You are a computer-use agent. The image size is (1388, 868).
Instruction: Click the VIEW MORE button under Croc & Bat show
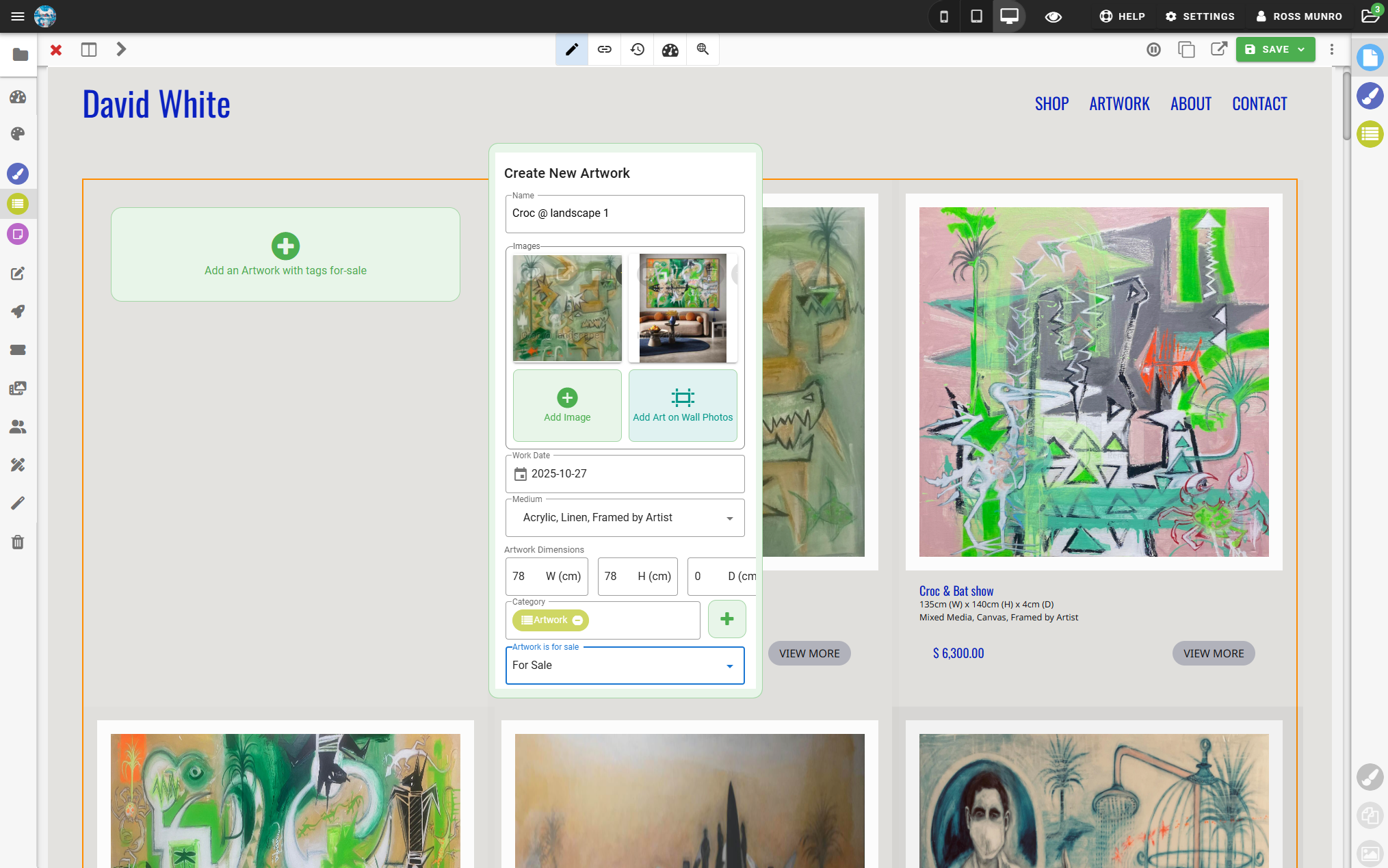[x=1213, y=653]
